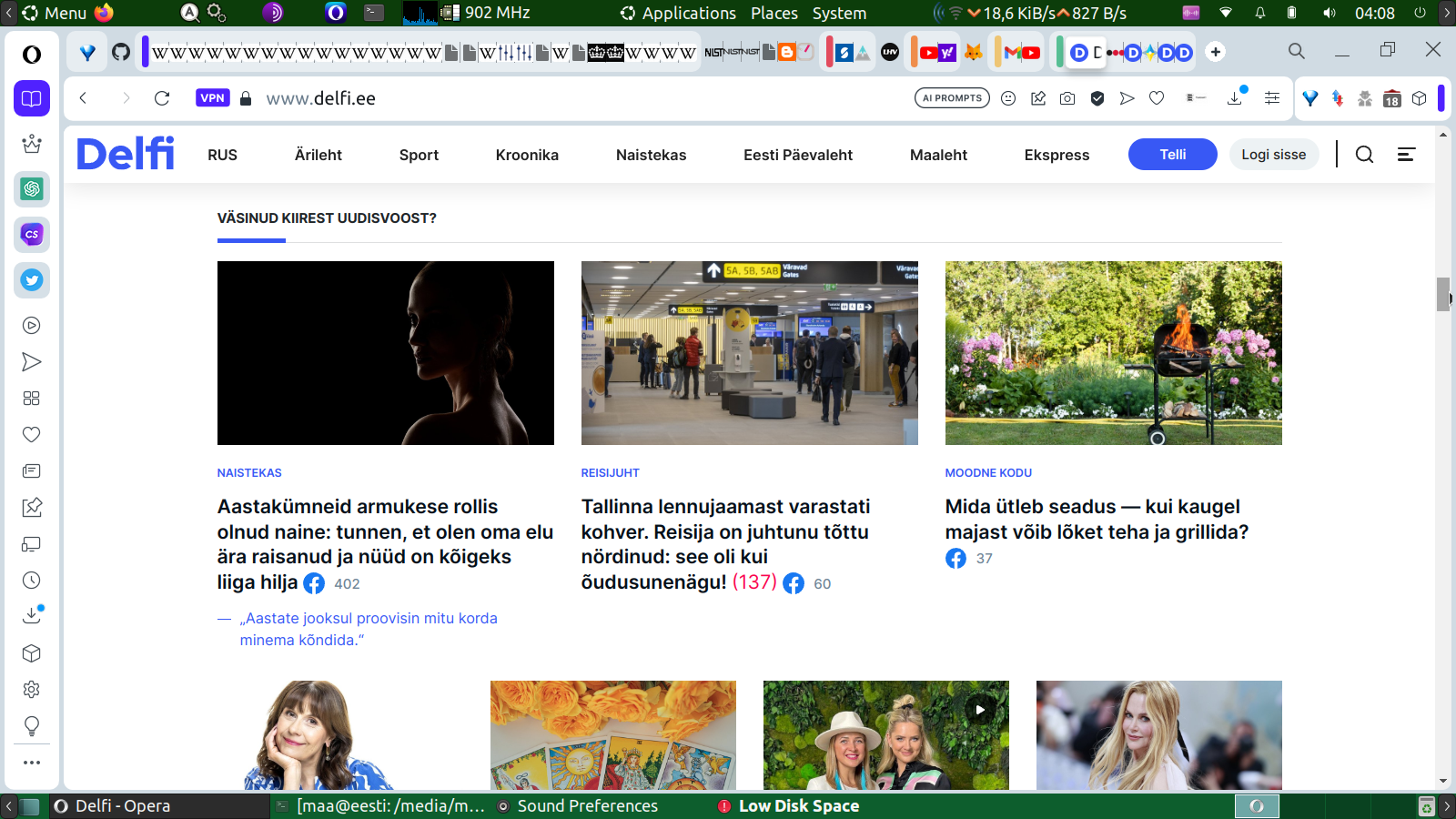The height and width of the screenshot is (819, 1456).
Task: Switch to the Gmail tab
Action: (x=1012, y=52)
